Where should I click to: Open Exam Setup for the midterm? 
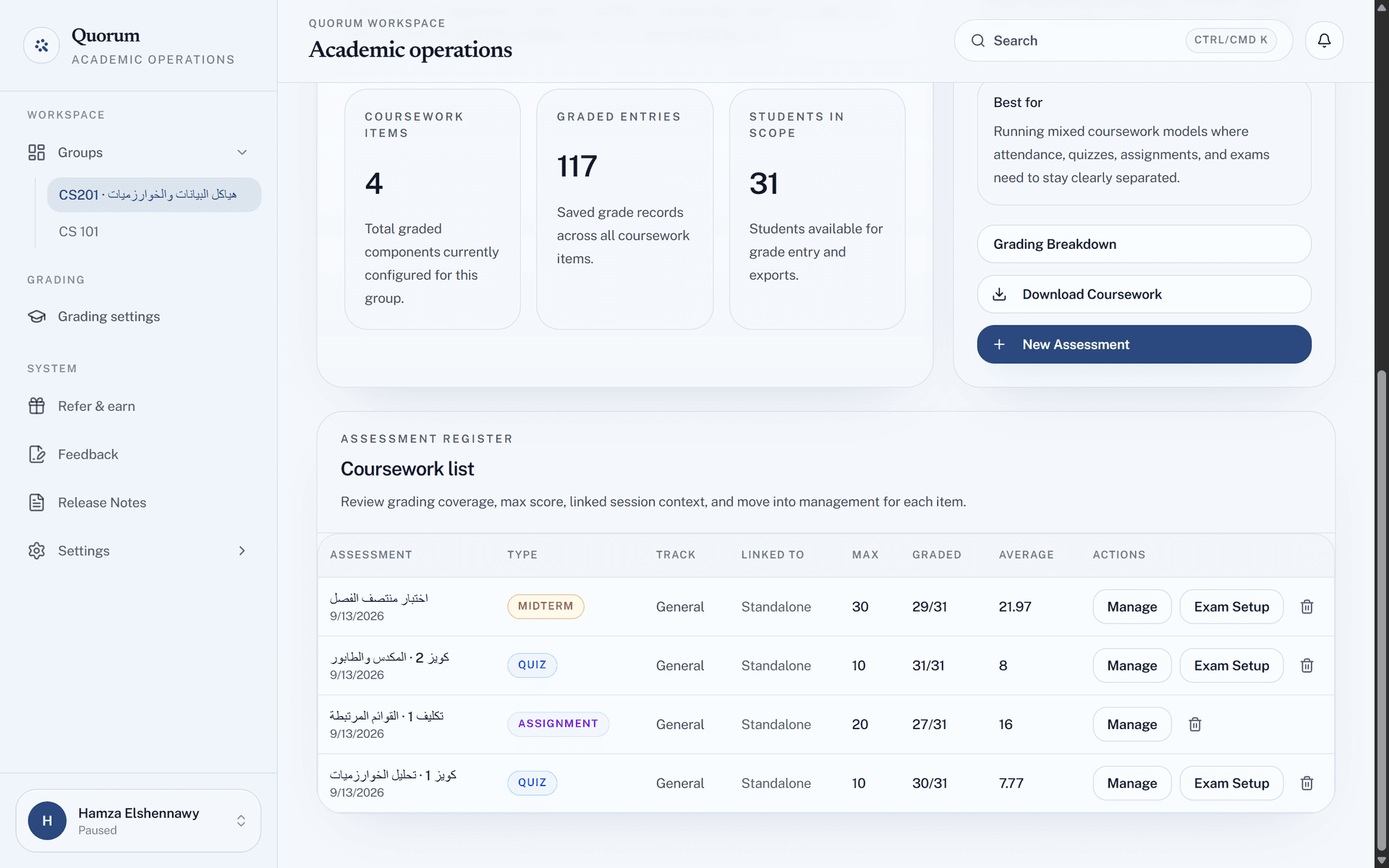click(1231, 607)
